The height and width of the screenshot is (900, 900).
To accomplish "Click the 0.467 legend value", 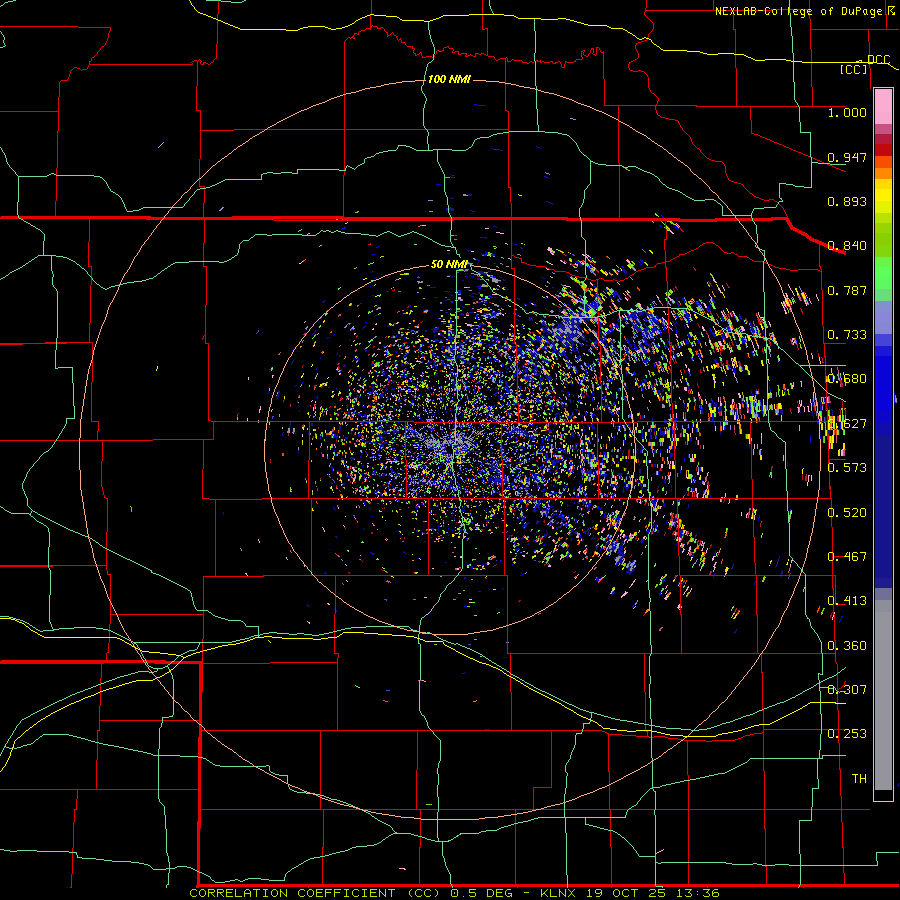I will pos(847,556).
